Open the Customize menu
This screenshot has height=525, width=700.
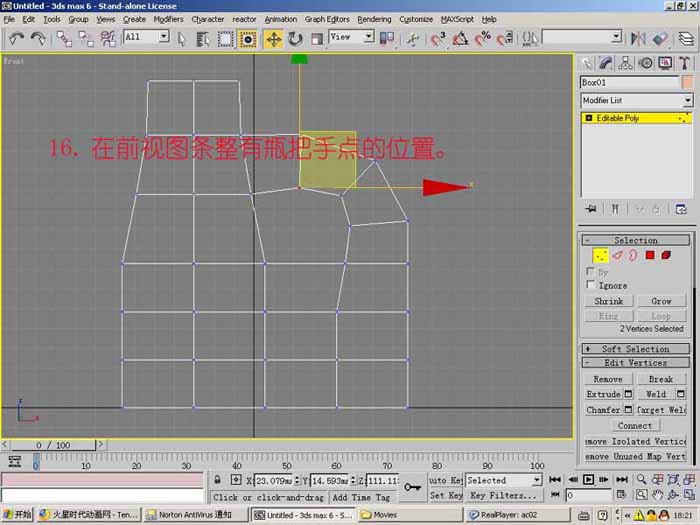tap(416, 19)
